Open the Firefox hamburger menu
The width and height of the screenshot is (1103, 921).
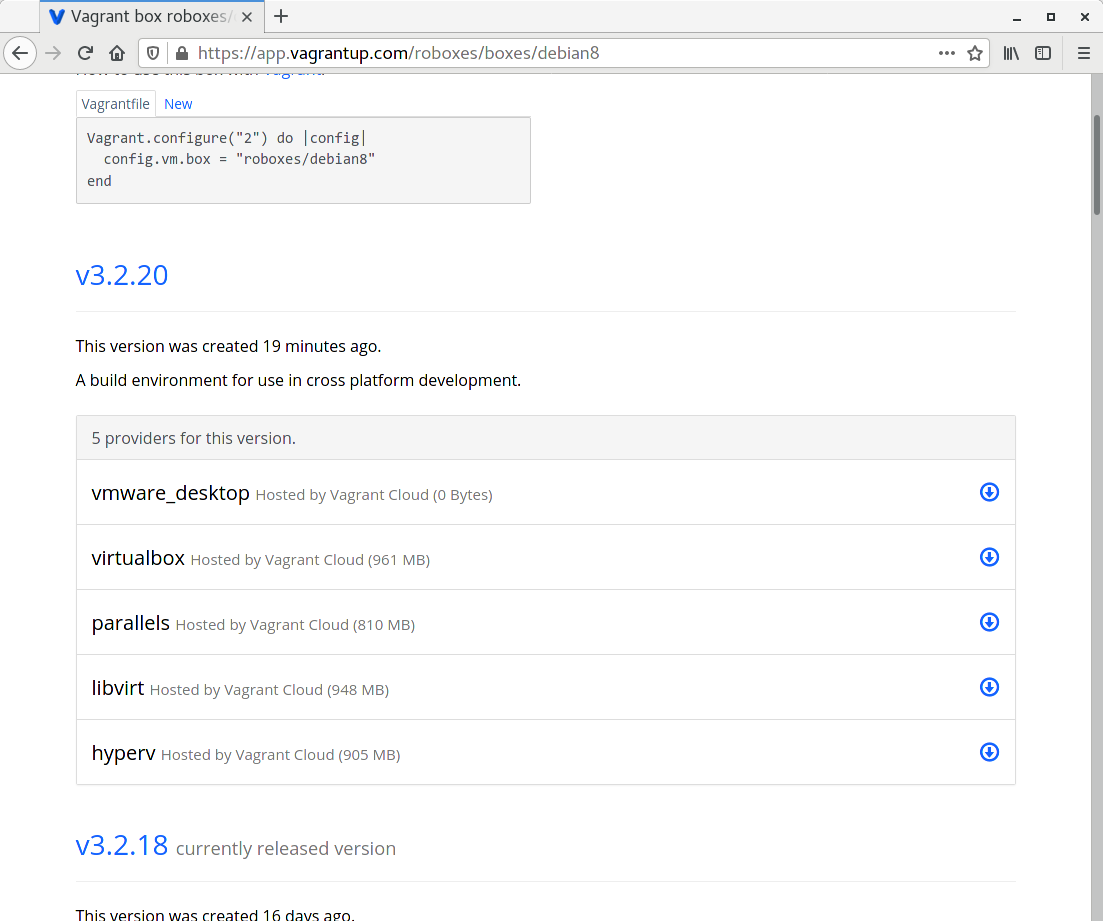[1083, 53]
